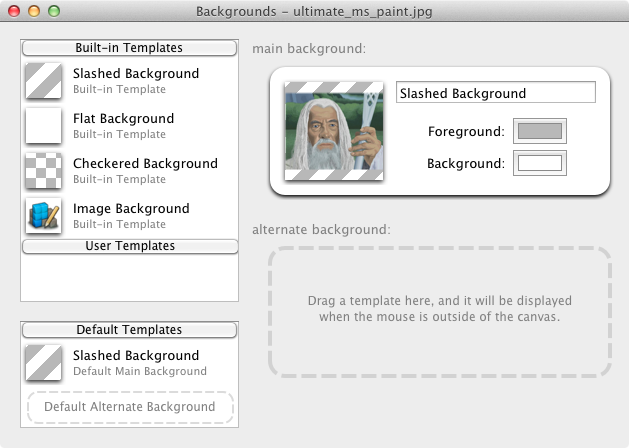629x448 pixels.
Task: Collapse the Built-in Templates section header
Action: click(x=129, y=48)
